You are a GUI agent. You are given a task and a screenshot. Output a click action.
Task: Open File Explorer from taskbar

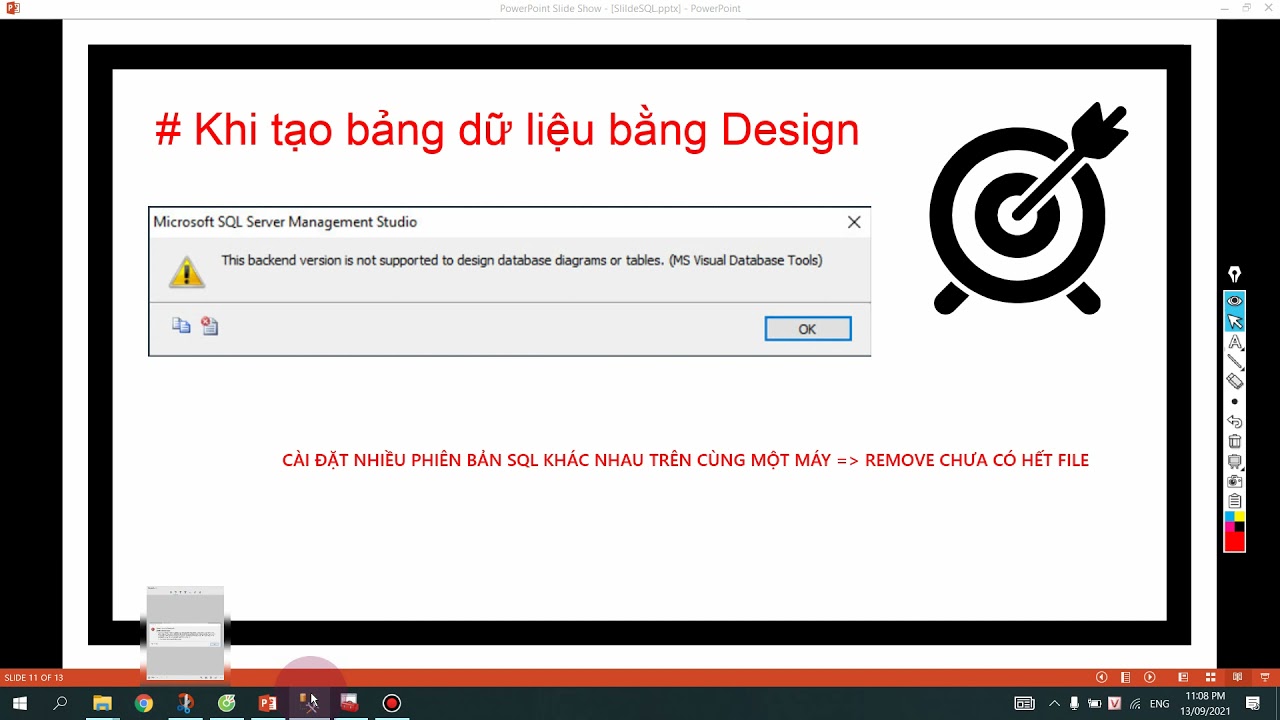102,703
